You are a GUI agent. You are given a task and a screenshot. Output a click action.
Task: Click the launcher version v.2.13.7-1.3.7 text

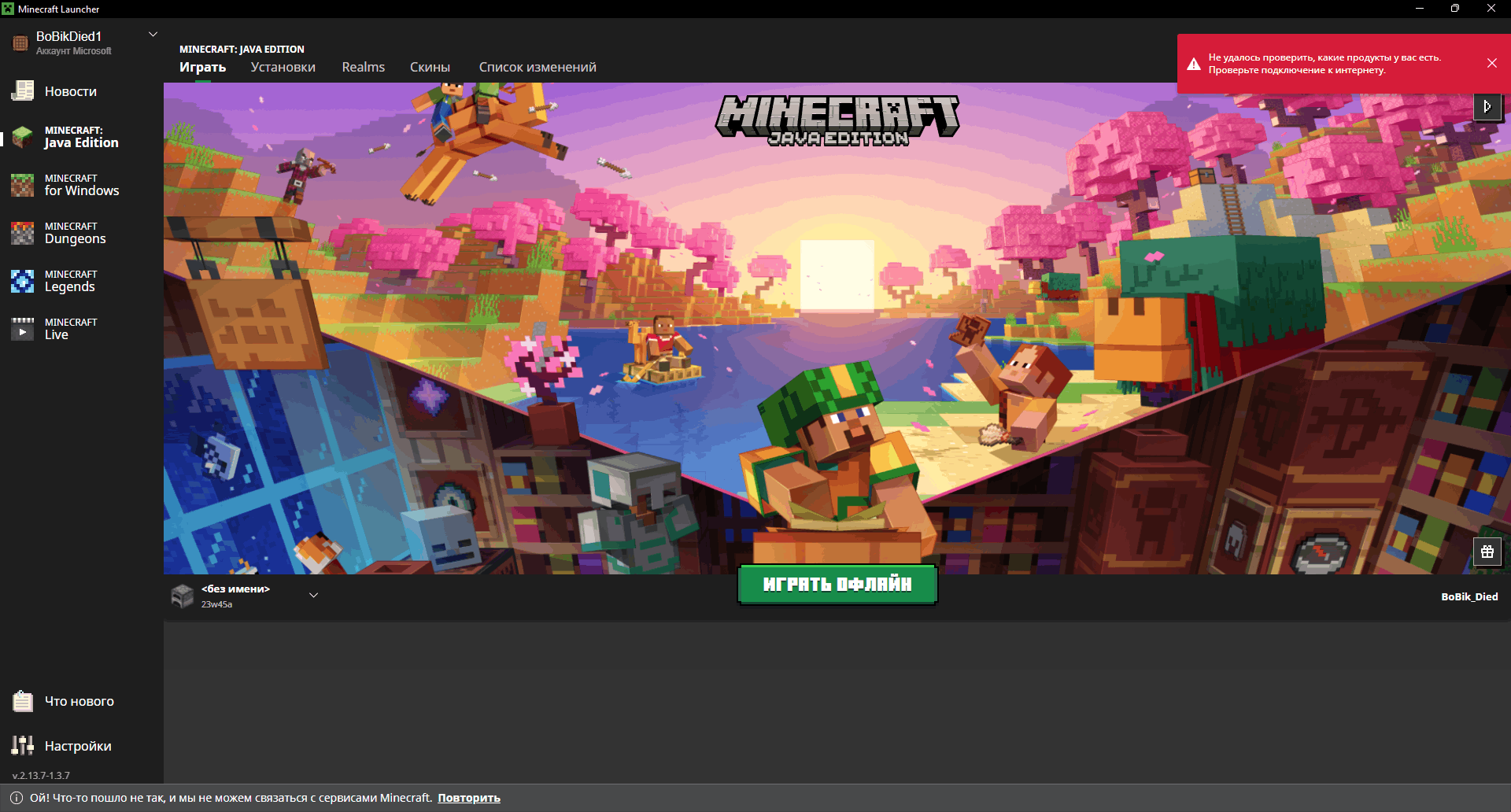pos(41,775)
